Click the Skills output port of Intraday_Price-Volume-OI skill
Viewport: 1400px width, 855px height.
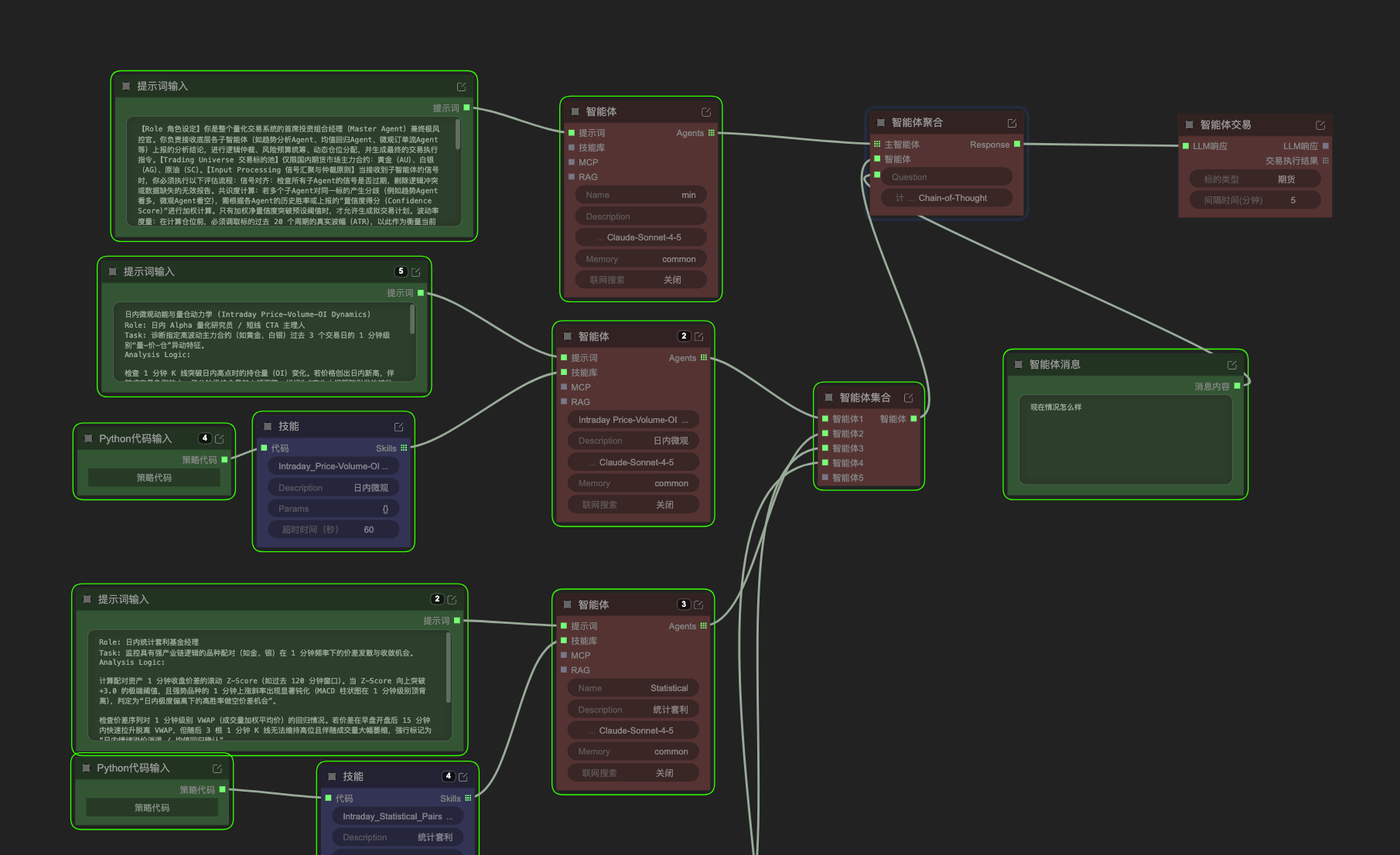point(404,448)
